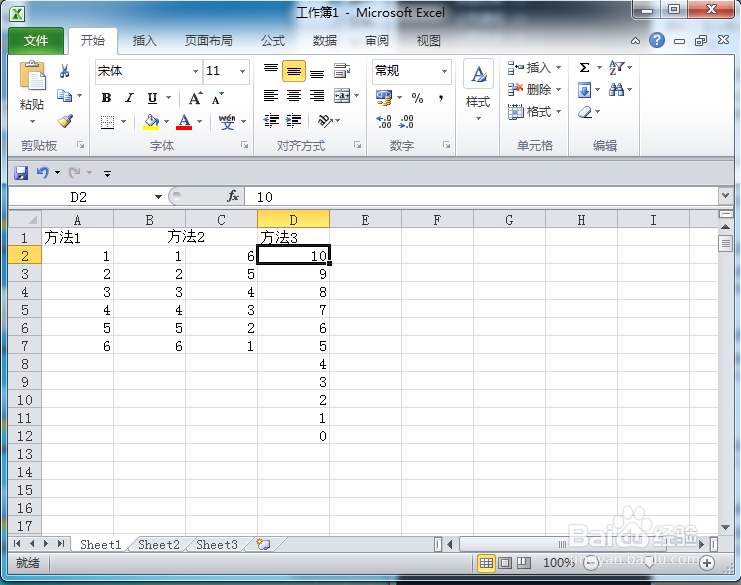The width and height of the screenshot is (741, 585).
Task: Click the Copy icon
Action: click(x=65, y=95)
